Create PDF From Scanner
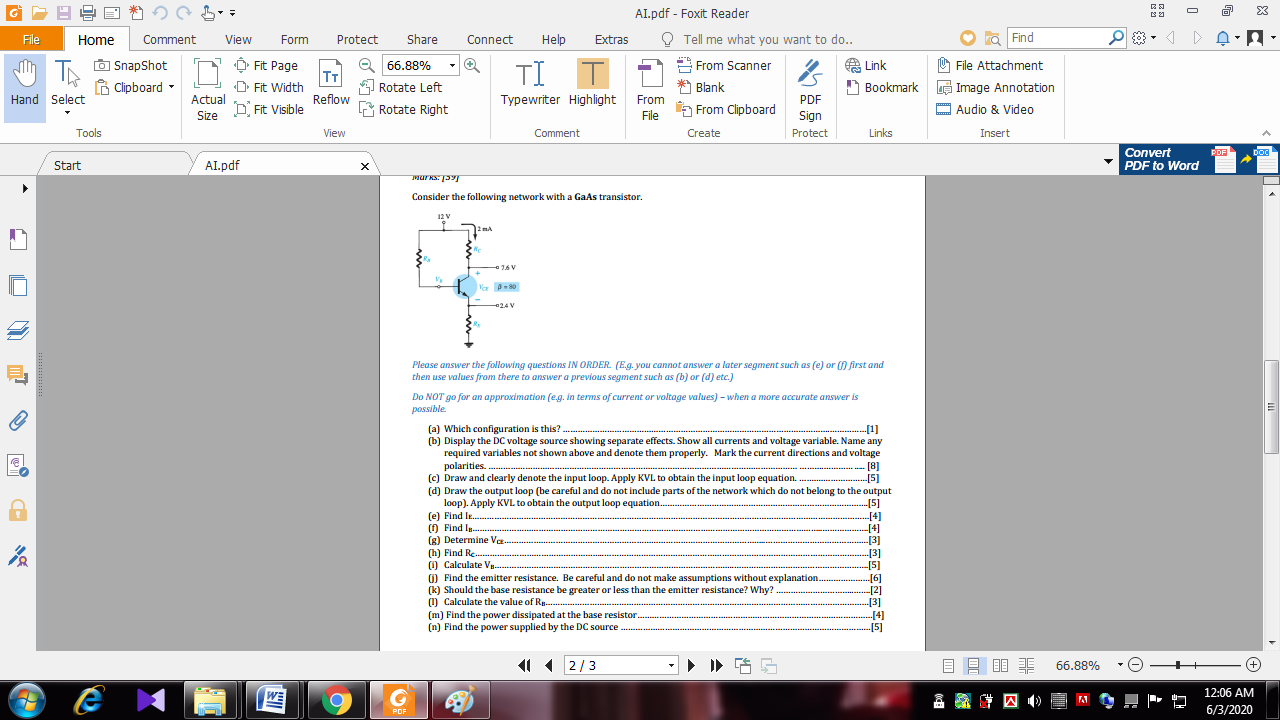The height and width of the screenshot is (720, 1280). [x=724, y=65]
